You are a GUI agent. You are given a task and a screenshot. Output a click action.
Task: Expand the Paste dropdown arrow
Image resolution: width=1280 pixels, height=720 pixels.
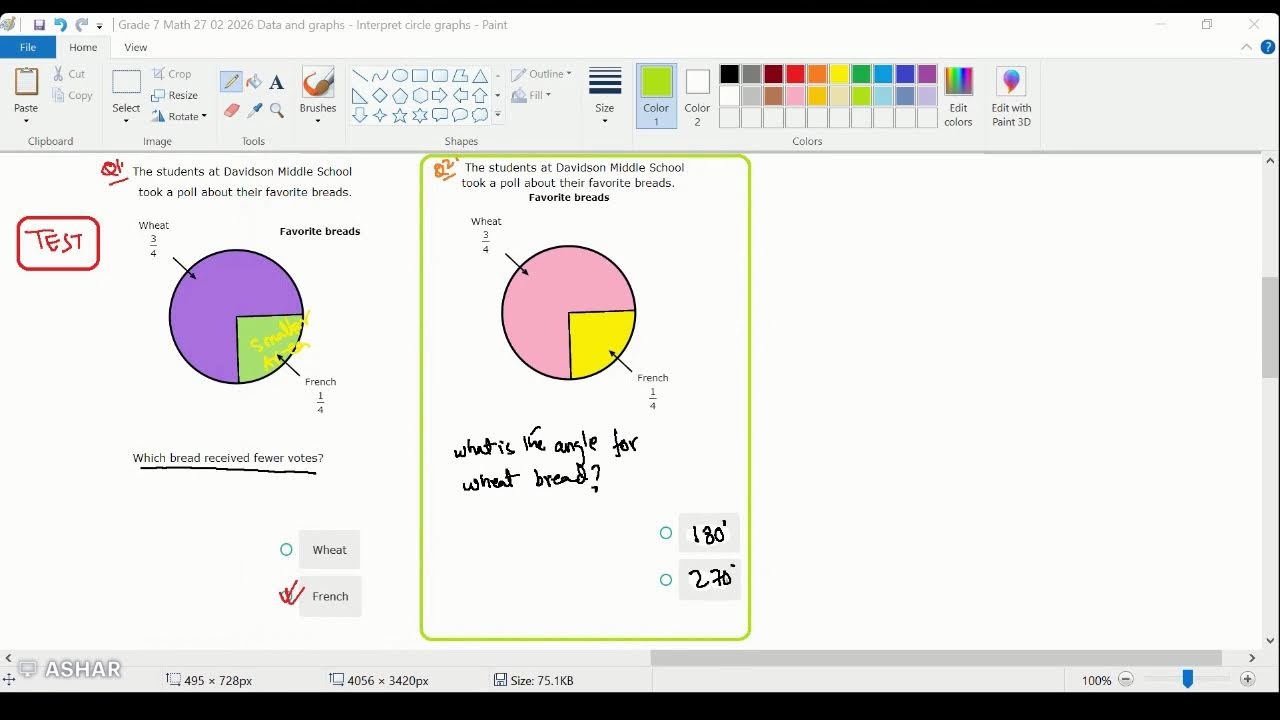(x=26, y=121)
